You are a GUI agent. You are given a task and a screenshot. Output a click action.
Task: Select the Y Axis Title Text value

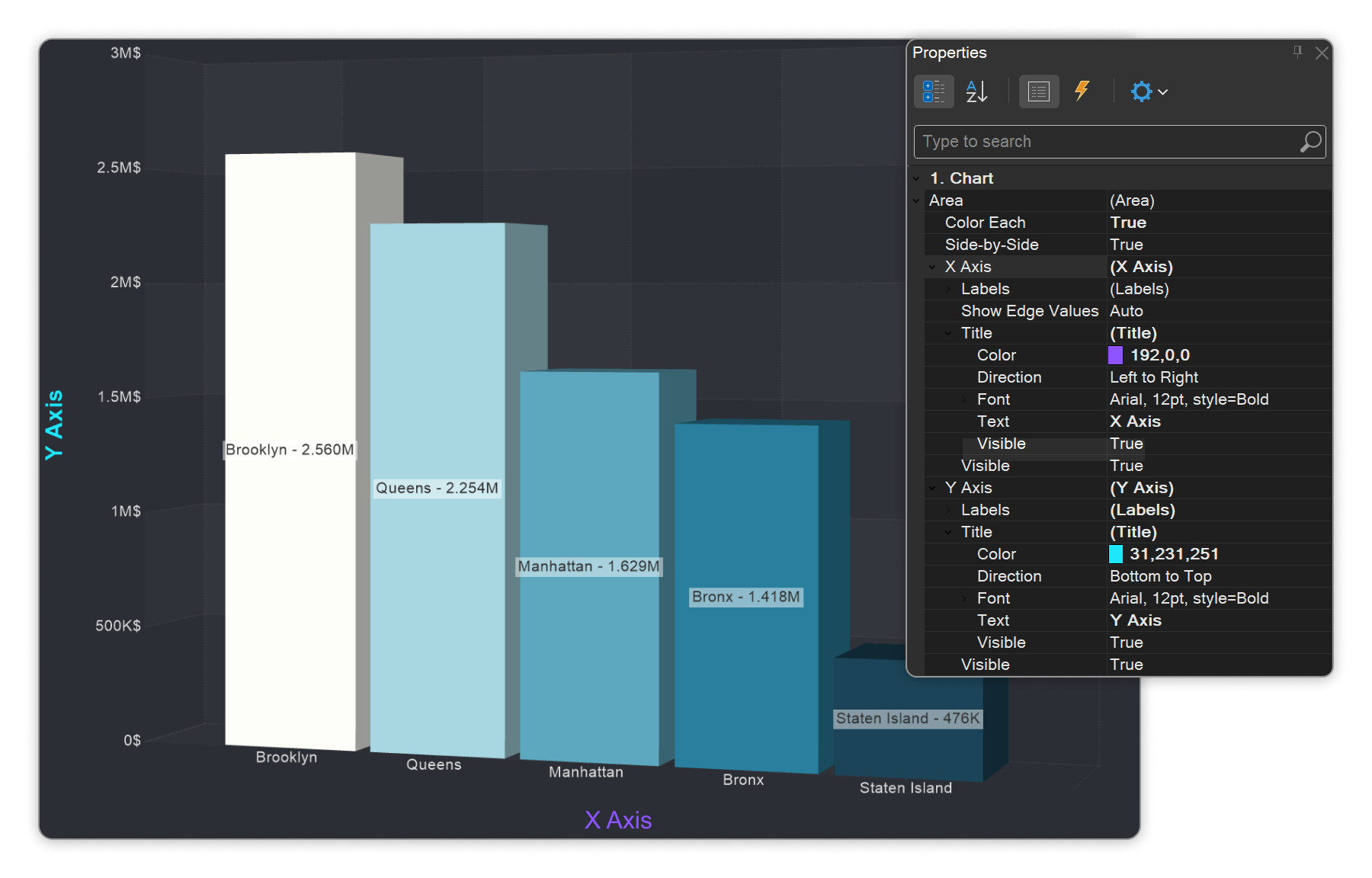pyautogui.click(x=1136, y=620)
